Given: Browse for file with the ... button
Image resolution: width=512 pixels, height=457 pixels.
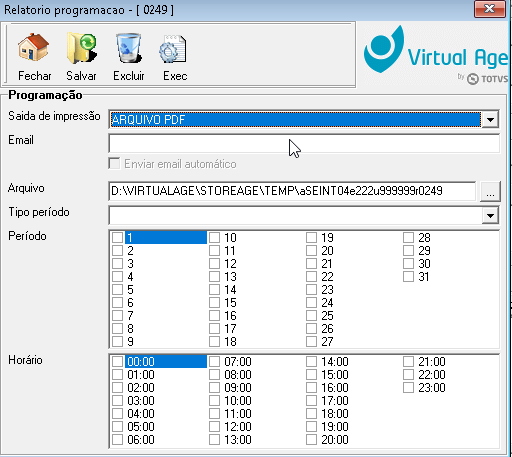Looking at the screenshot, I should (x=490, y=191).
